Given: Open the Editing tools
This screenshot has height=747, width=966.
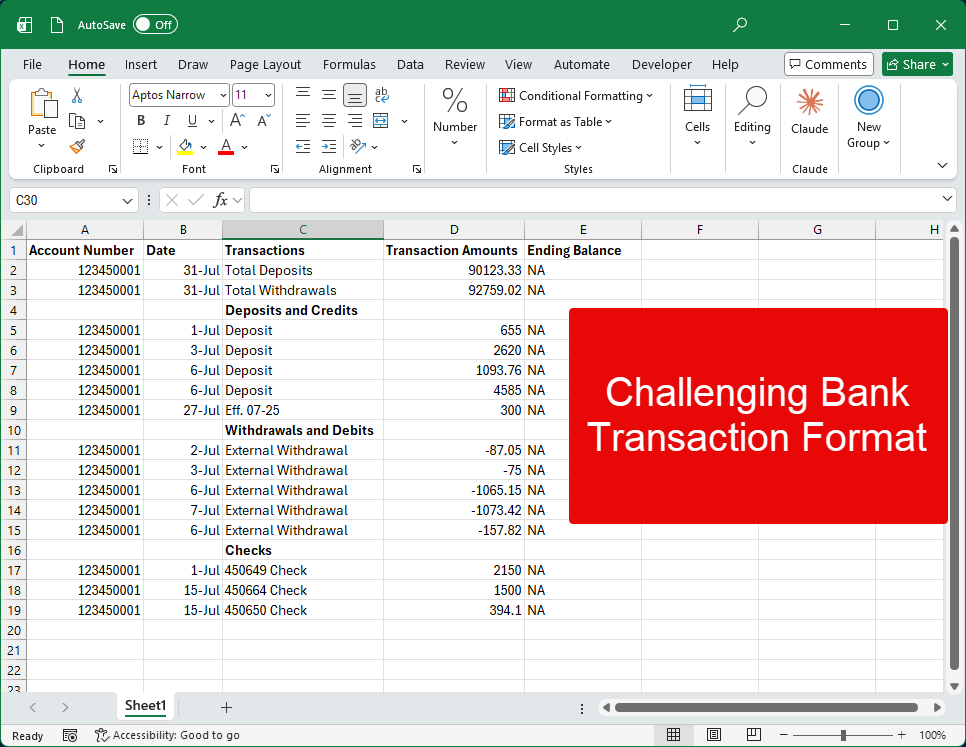Looking at the screenshot, I should click(752, 116).
